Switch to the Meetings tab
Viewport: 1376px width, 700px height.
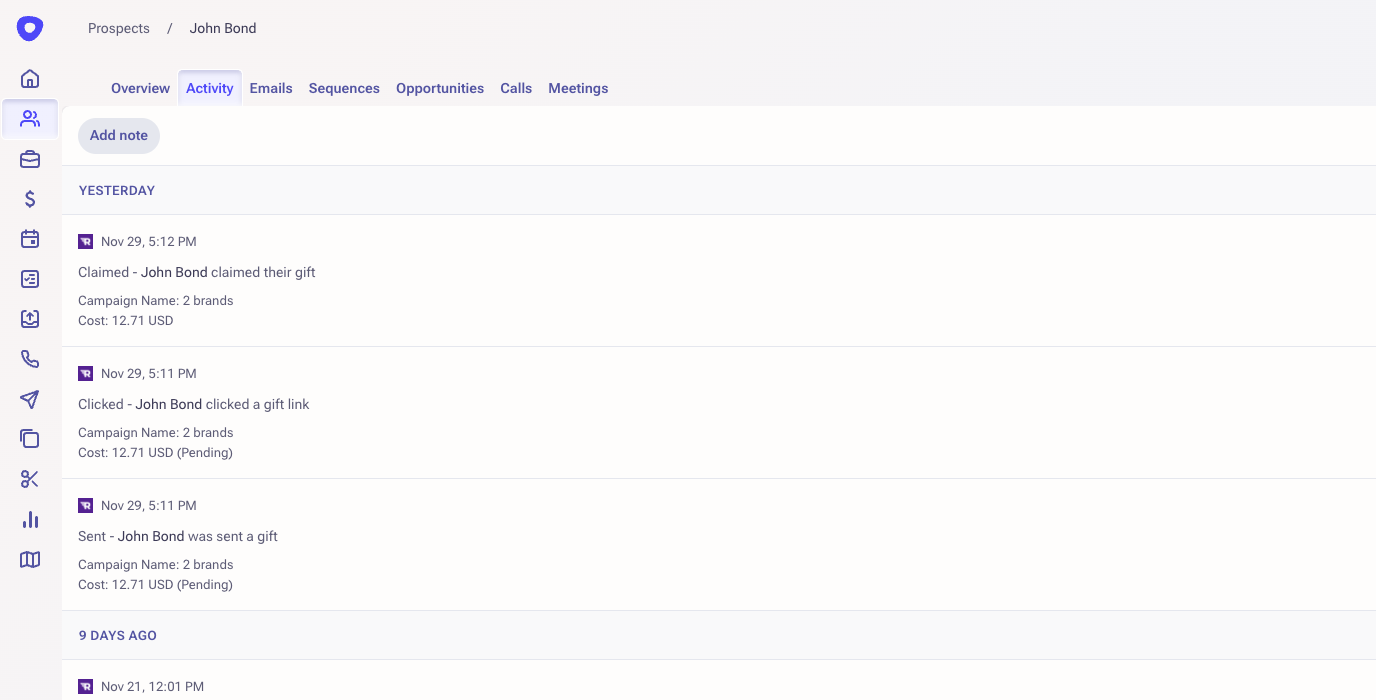tap(578, 88)
